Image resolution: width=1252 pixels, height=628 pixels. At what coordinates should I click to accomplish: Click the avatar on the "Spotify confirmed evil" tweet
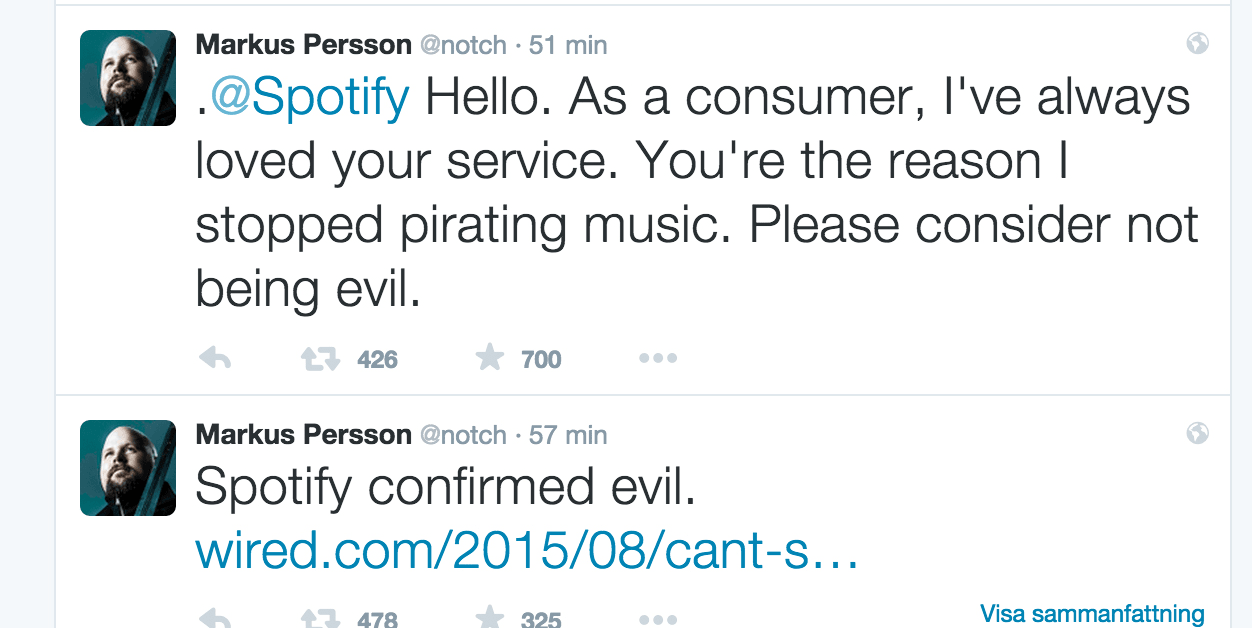[x=128, y=468]
